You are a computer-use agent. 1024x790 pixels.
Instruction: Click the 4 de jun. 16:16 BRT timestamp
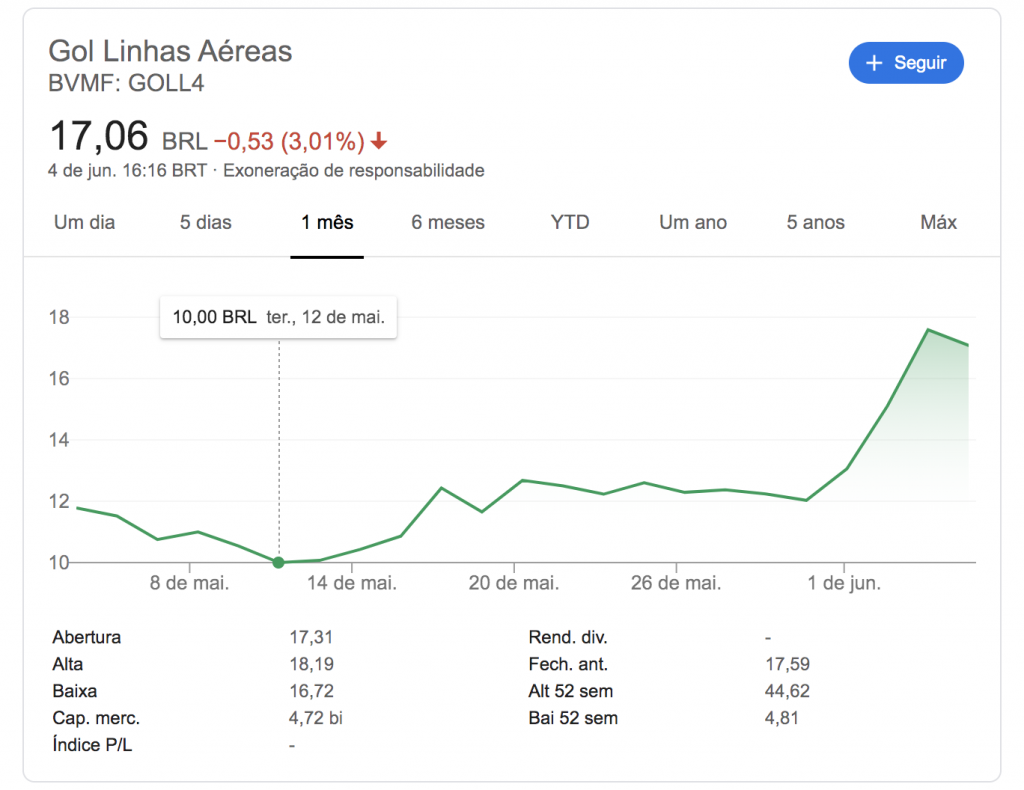127,170
